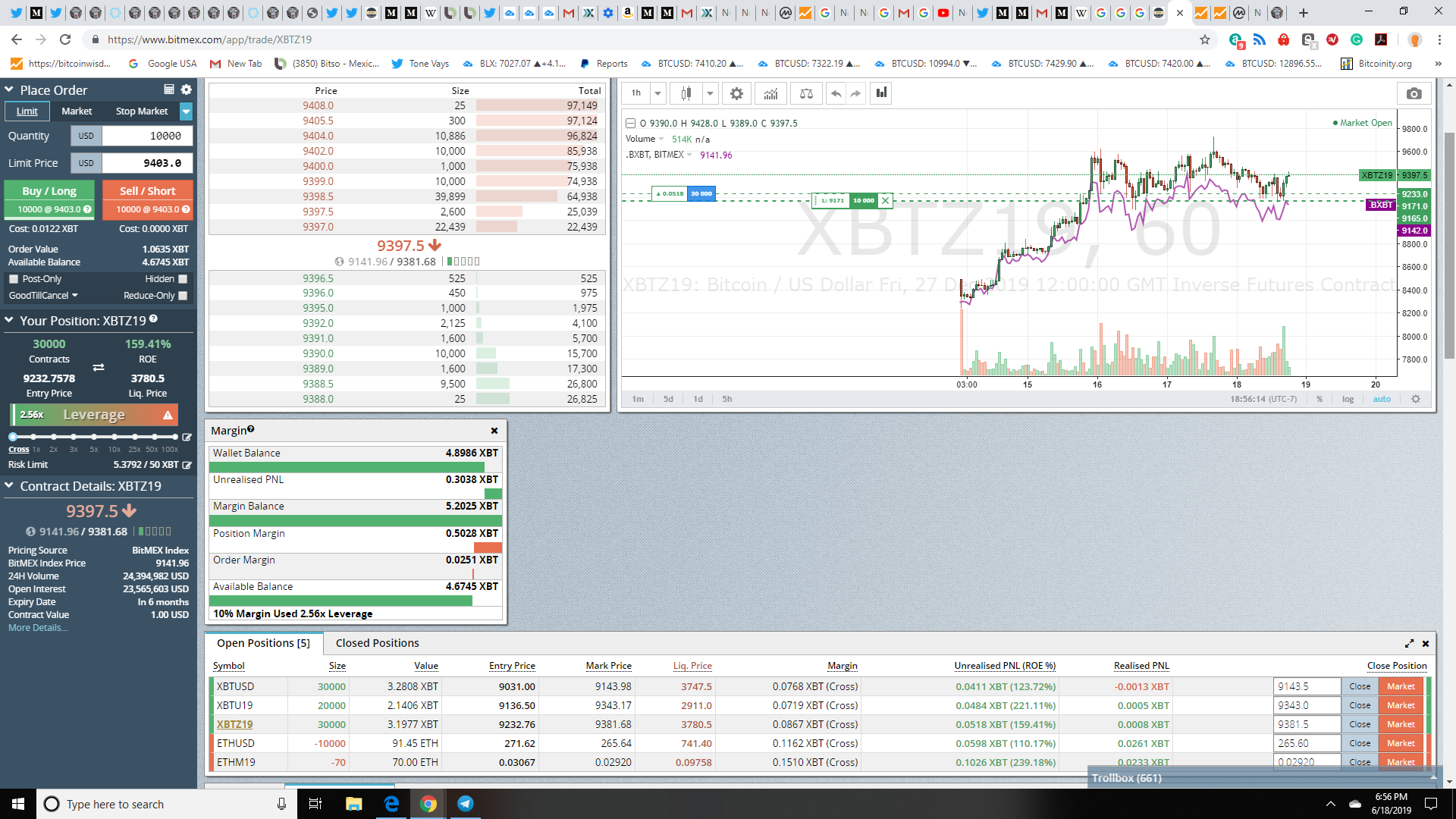Image resolution: width=1456 pixels, height=819 pixels.
Task: Open chart interval dropdown arrow beside 1h
Action: (x=657, y=93)
